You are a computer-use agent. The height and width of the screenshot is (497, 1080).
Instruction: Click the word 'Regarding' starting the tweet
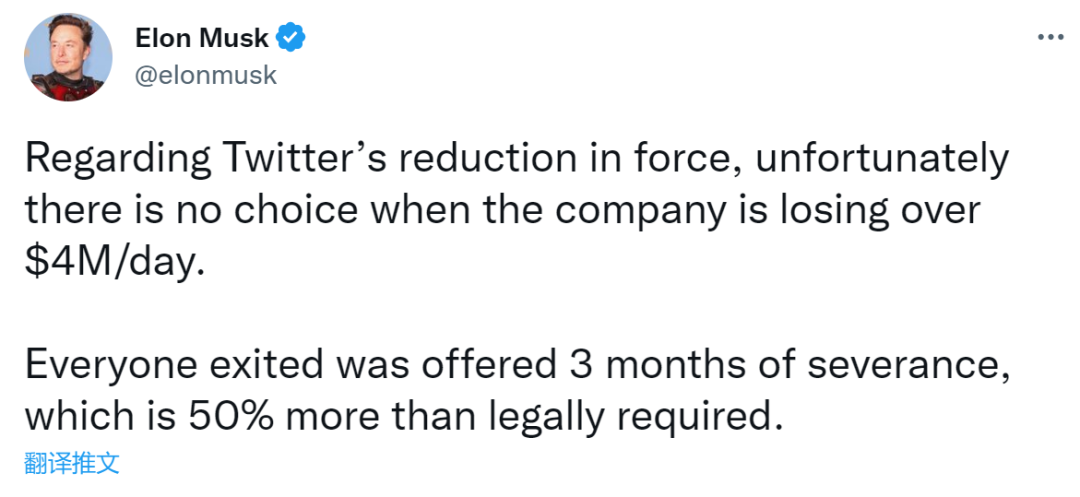(x=118, y=162)
